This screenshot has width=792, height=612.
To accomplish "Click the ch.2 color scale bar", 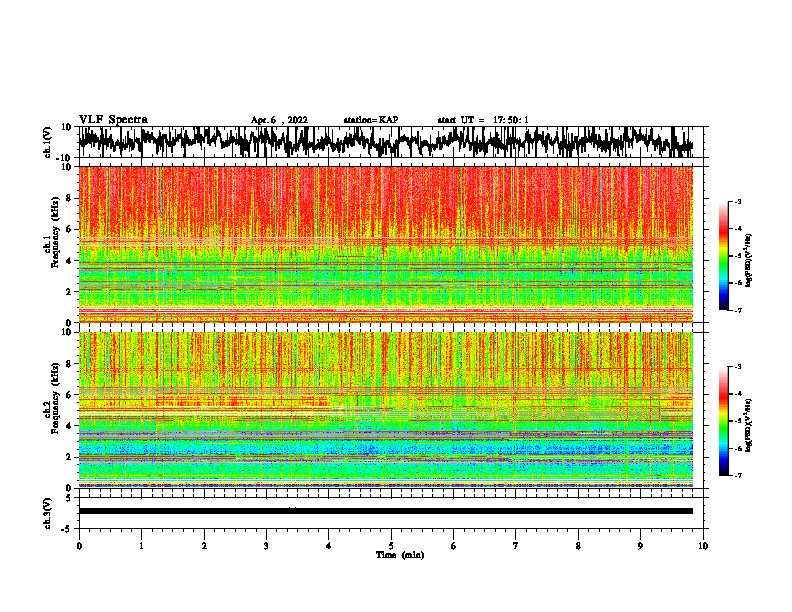I will (723, 421).
